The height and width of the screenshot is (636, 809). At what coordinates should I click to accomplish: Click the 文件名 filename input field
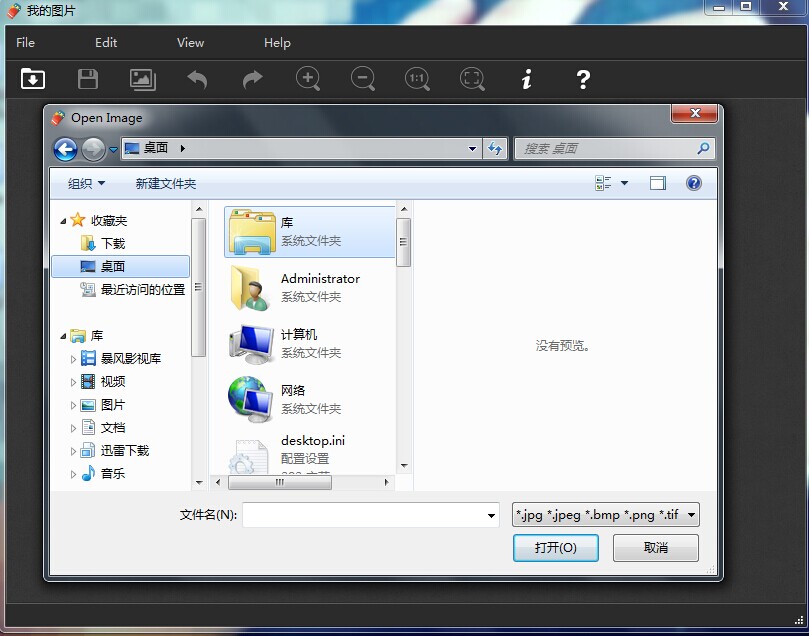click(363, 515)
